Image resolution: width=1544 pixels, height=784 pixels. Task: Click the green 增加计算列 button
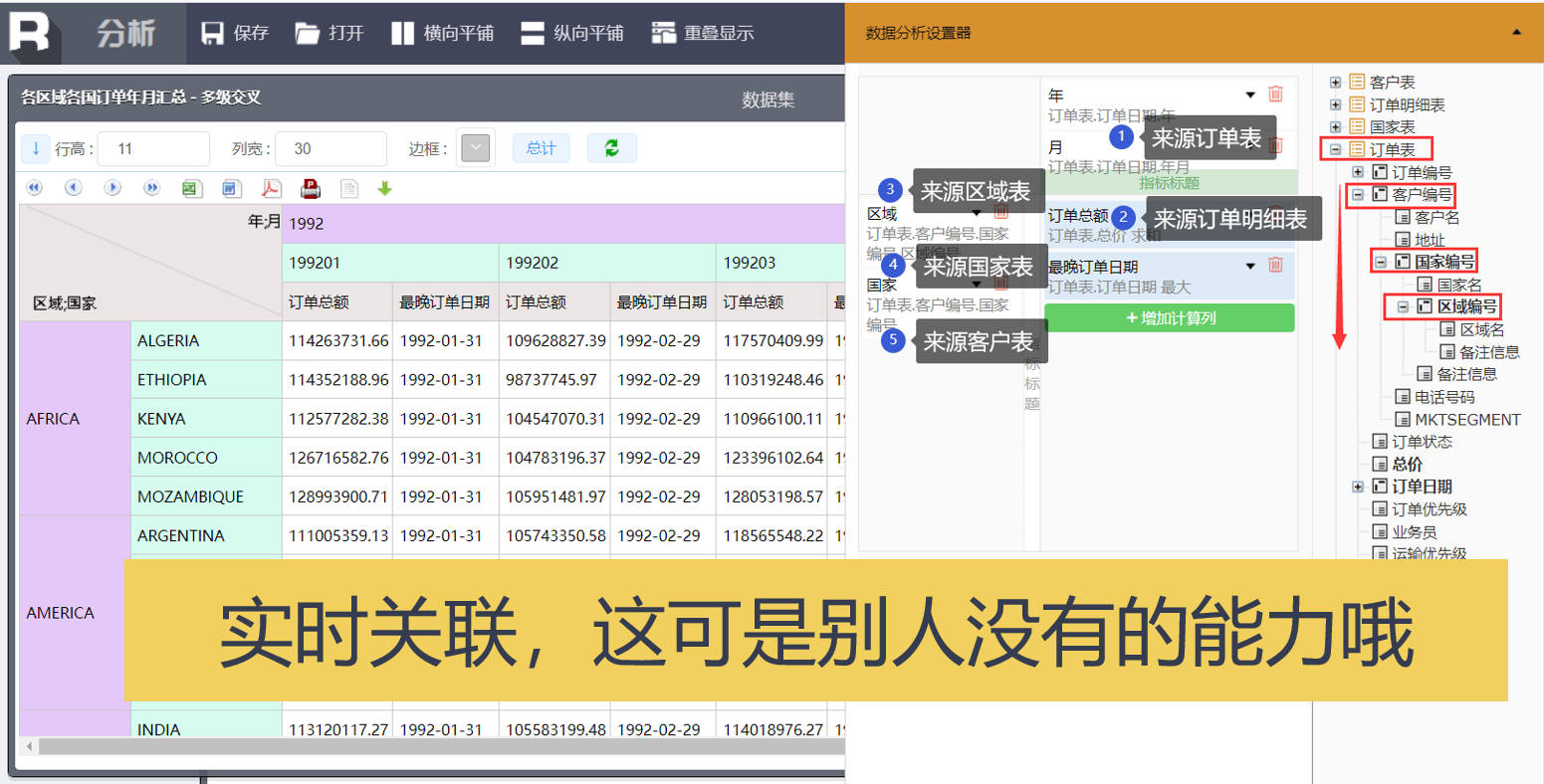point(1170,318)
